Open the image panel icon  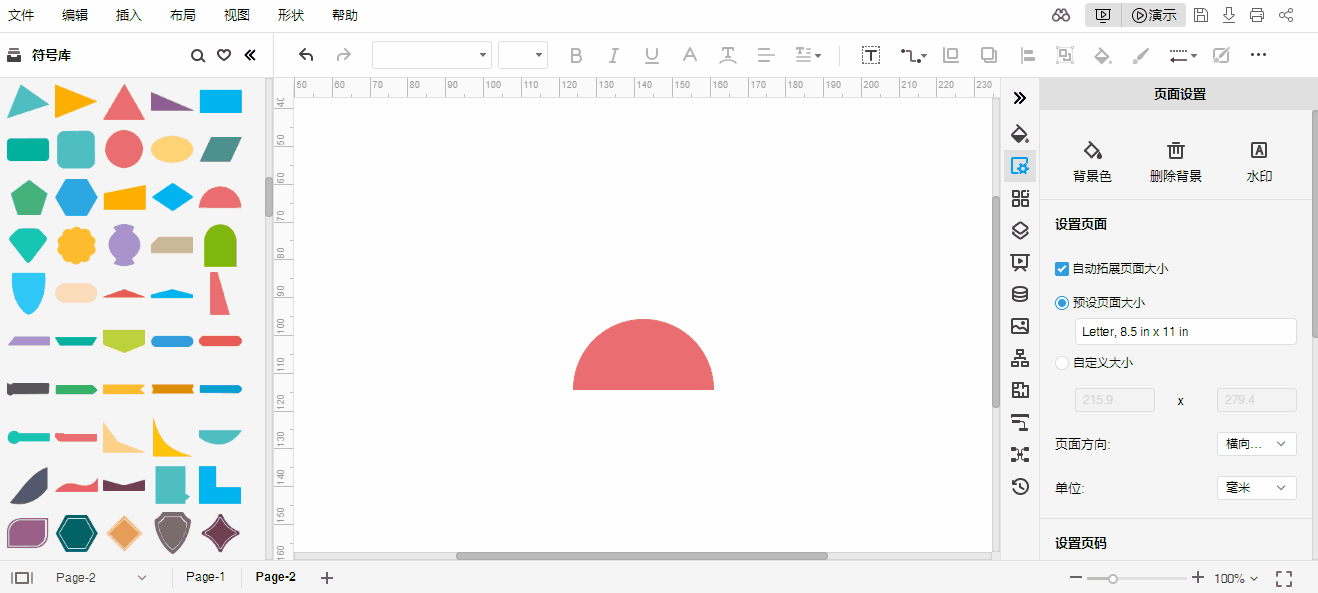(1020, 326)
